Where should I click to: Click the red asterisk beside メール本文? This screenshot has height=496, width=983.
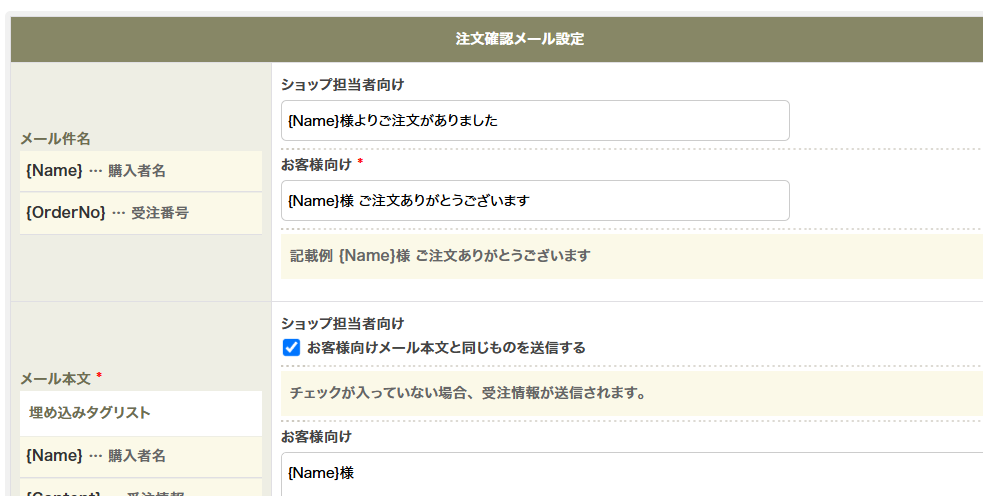coord(99,377)
